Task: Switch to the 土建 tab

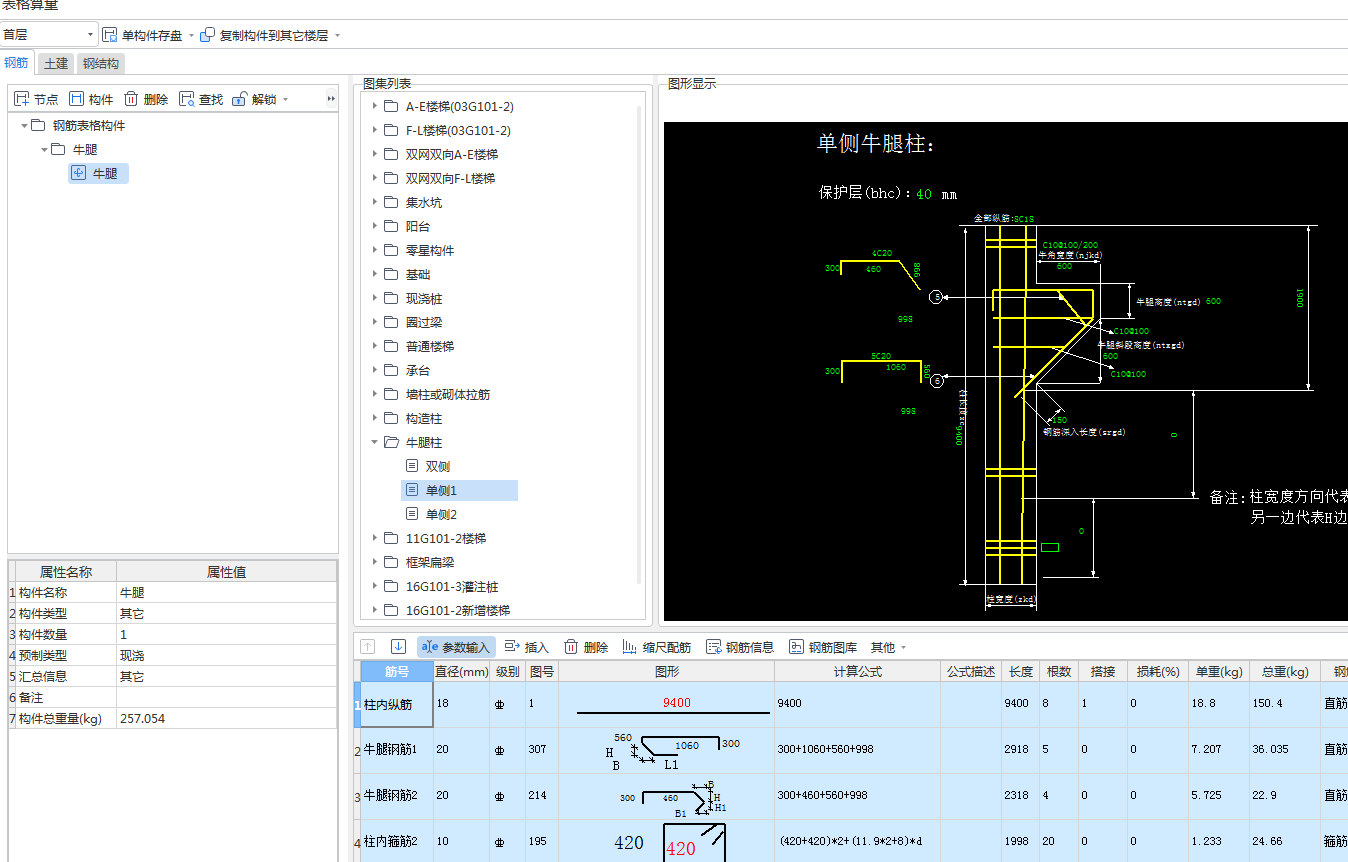Action: [56, 64]
